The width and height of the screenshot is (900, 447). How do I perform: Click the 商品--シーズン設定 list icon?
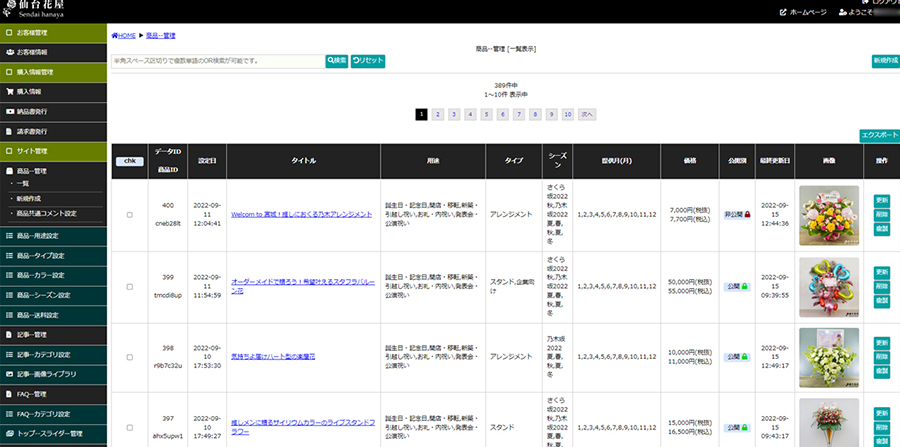click(x=9, y=296)
